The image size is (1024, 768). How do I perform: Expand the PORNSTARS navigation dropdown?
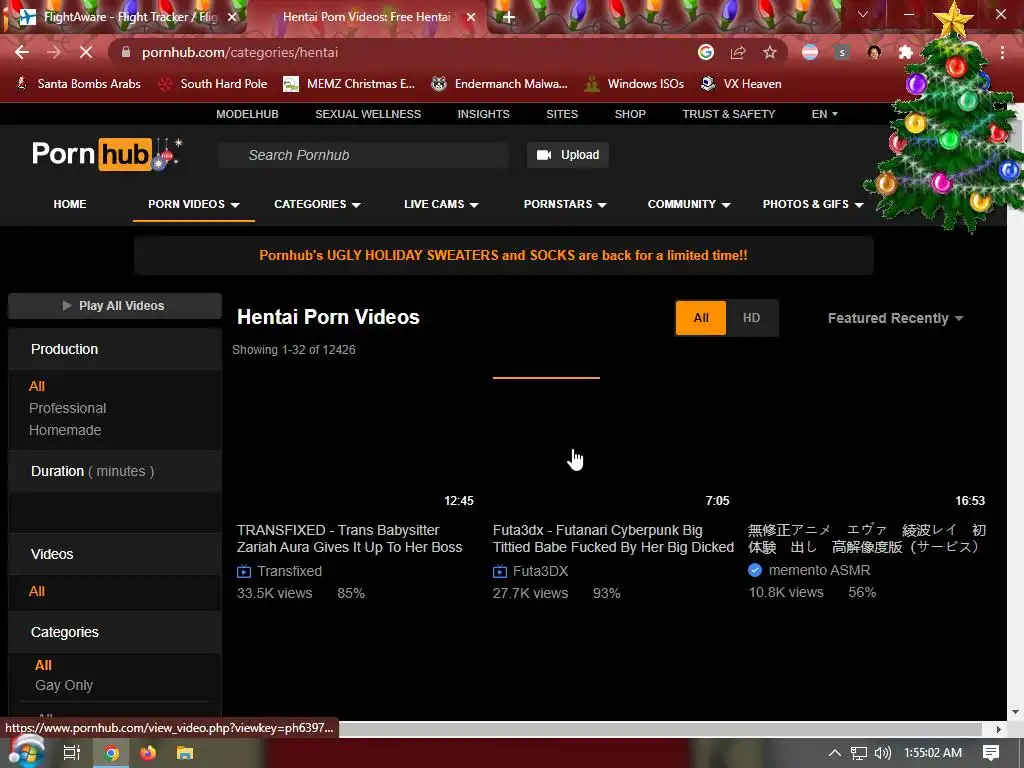click(x=565, y=204)
